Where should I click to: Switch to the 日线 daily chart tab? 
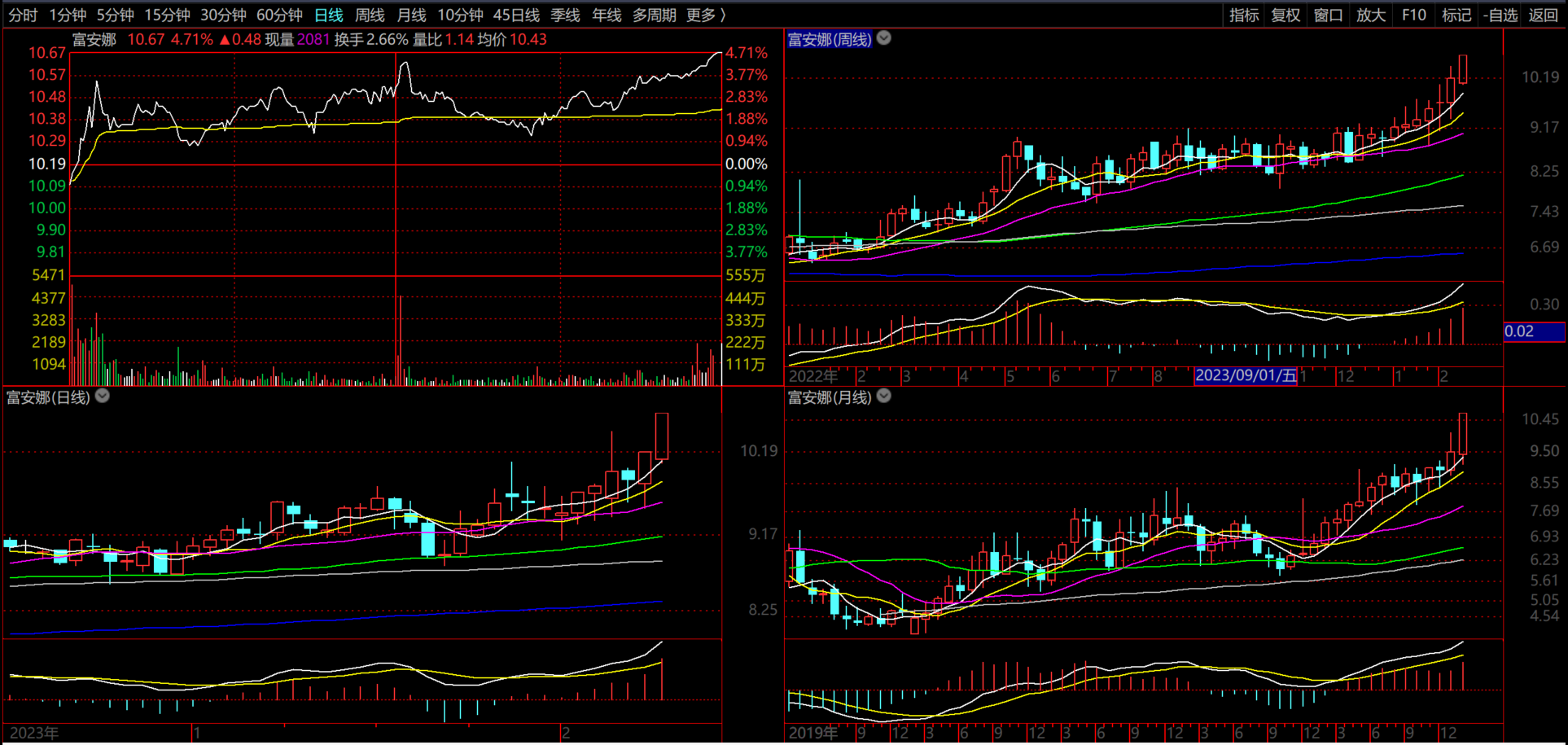pos(329,15)
